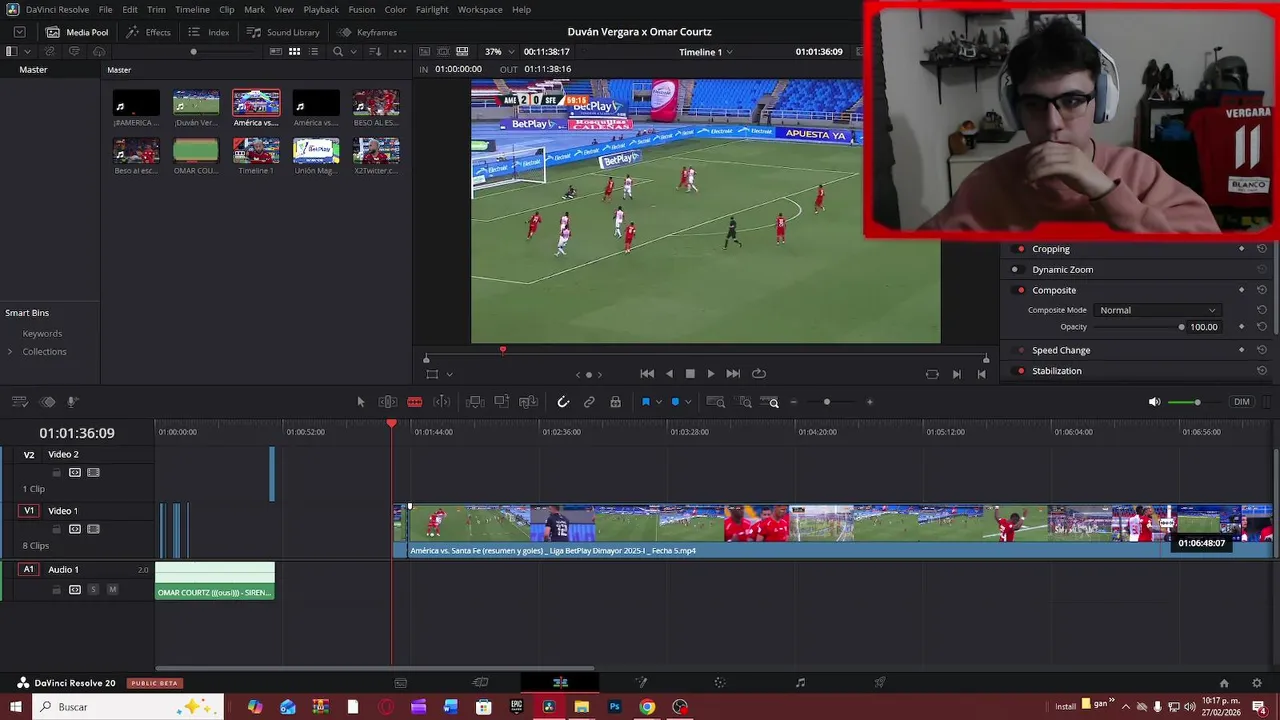Toggle the V1 destination track selector
The width and height of the screenshot is (1280, 720).
coord(29,511)
